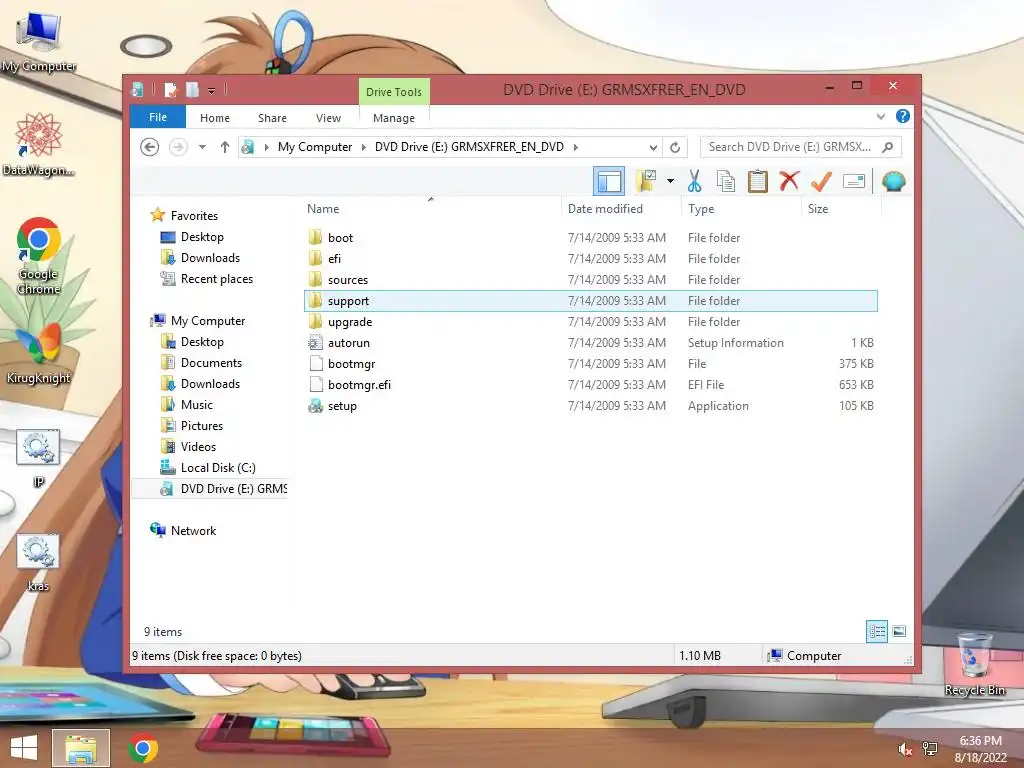Click the File Explorer taskbar button
The height and width of the screenshot is (768, 1024).
[80, 748]
